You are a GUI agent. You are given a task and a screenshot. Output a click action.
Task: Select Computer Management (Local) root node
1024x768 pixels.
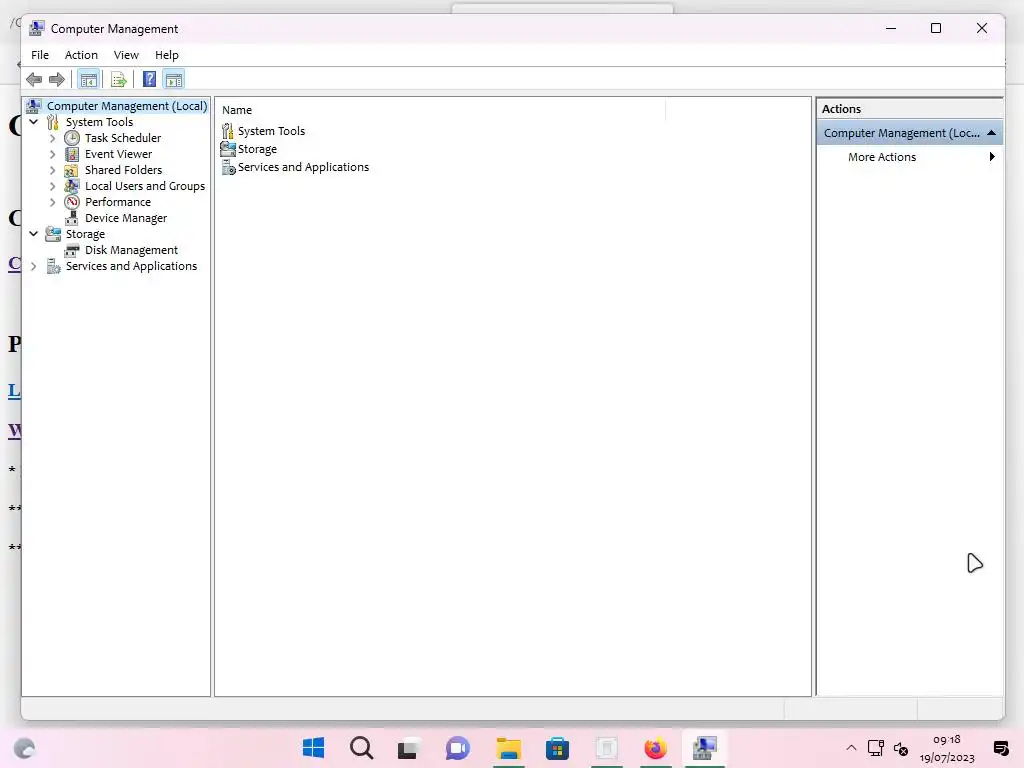pos(127,106)
